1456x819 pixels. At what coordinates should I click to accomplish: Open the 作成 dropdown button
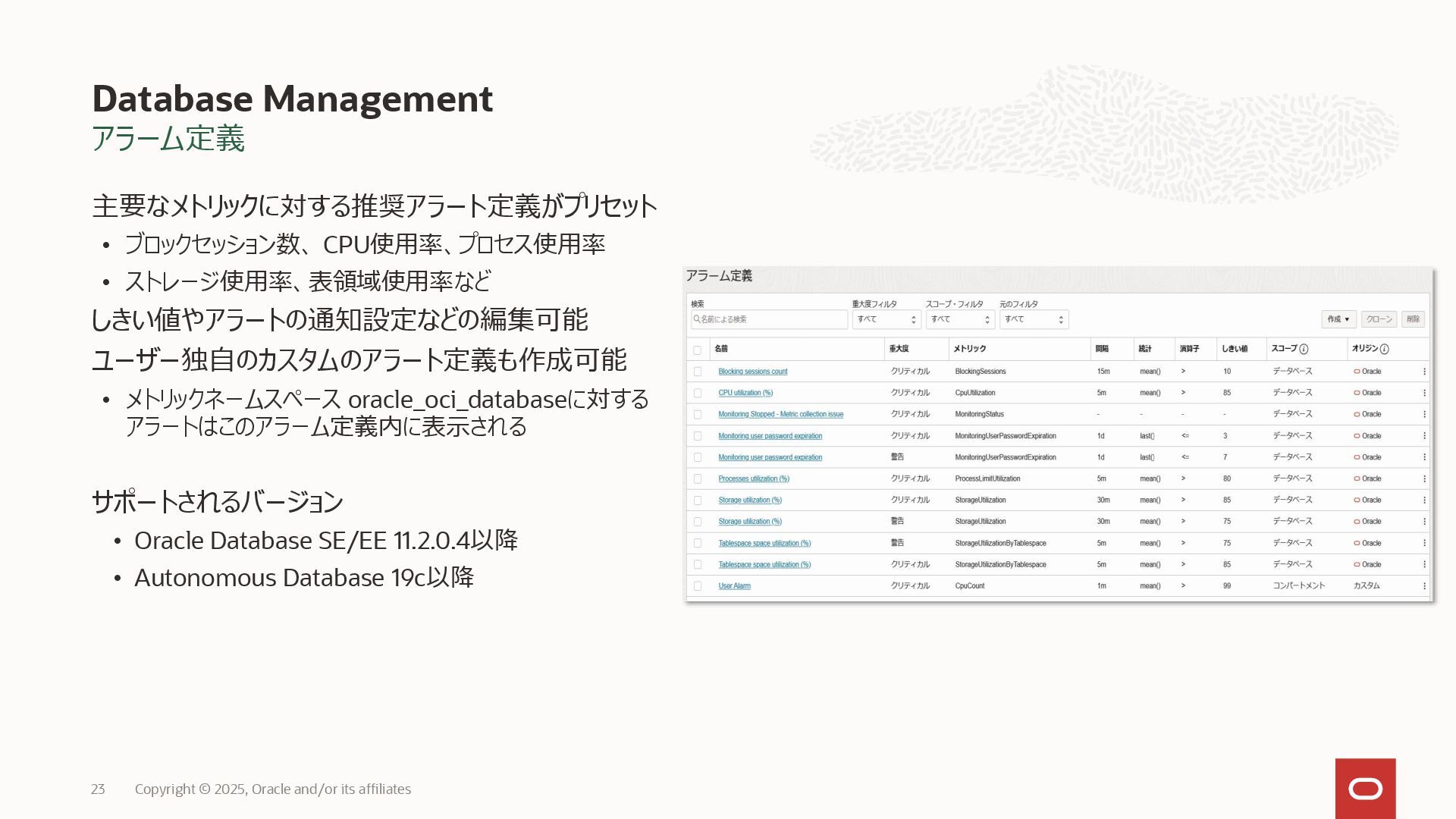pos(1338,319)
